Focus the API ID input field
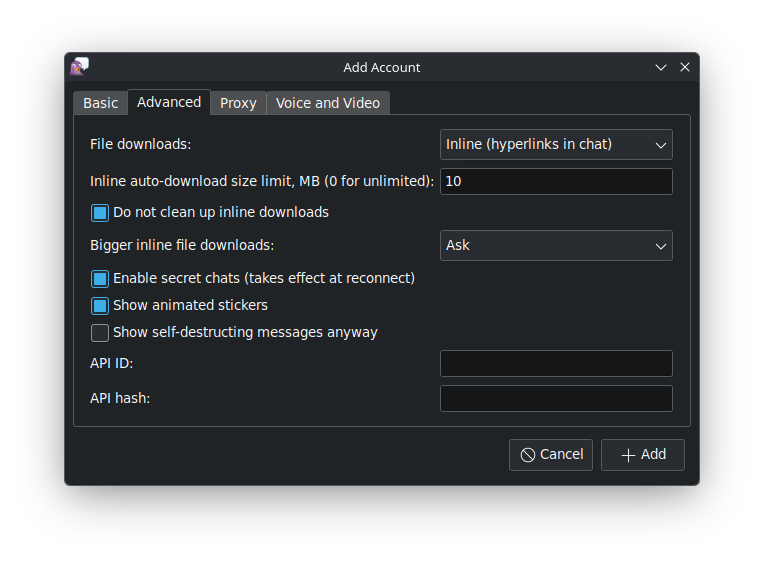 pos(556,363)
